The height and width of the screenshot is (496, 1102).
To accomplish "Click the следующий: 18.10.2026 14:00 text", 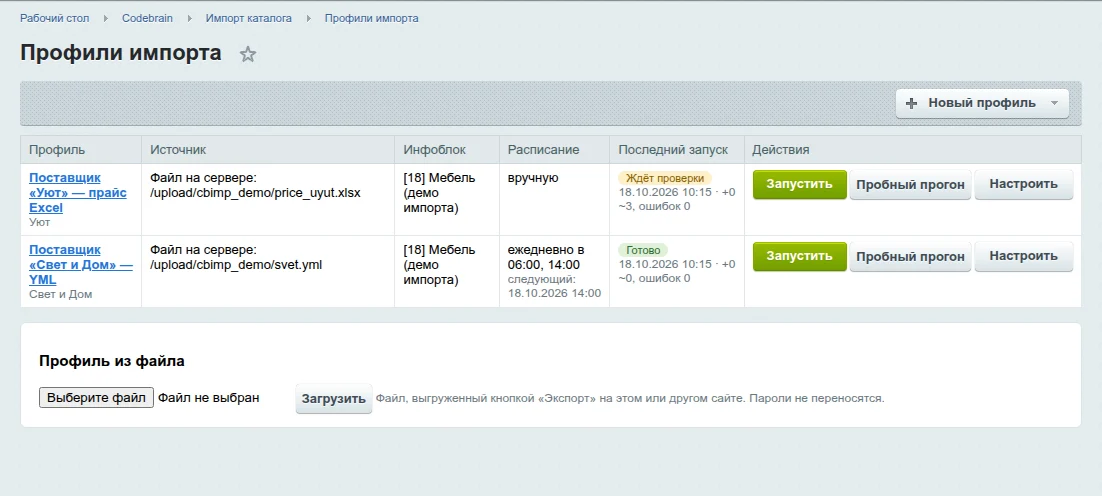I will (554, 286).
